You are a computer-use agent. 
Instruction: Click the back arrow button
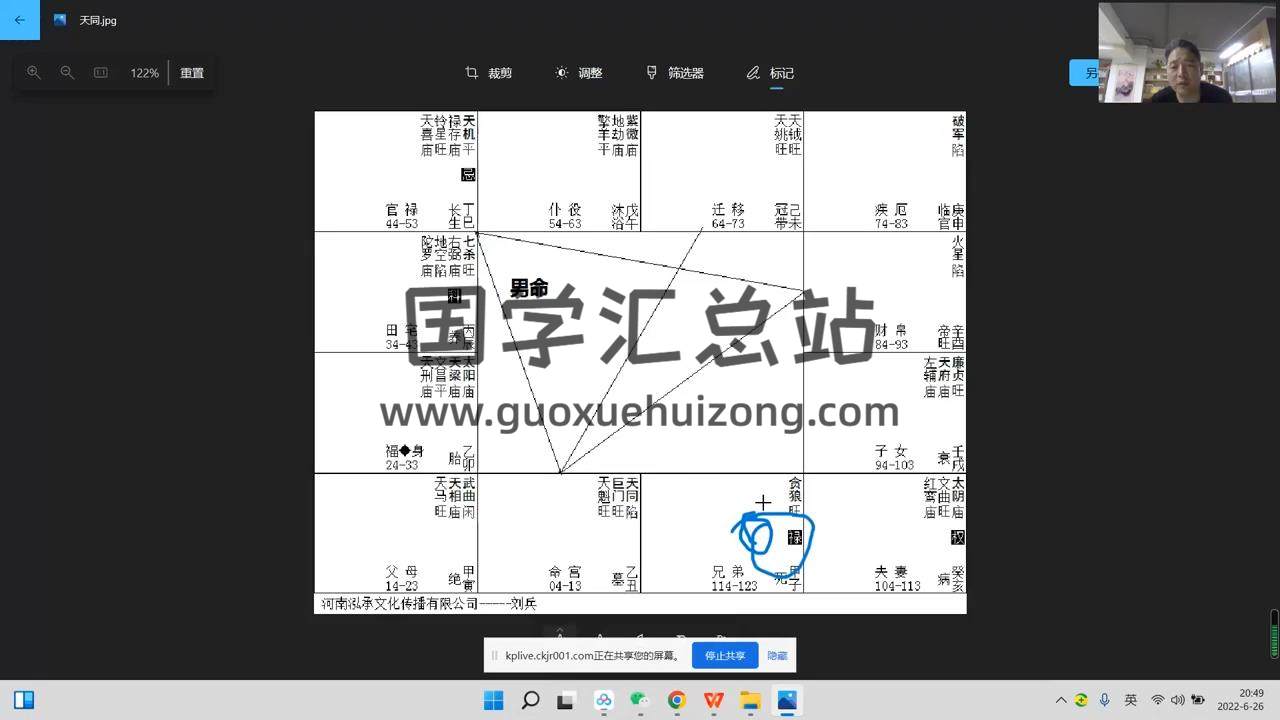point(19,20)
